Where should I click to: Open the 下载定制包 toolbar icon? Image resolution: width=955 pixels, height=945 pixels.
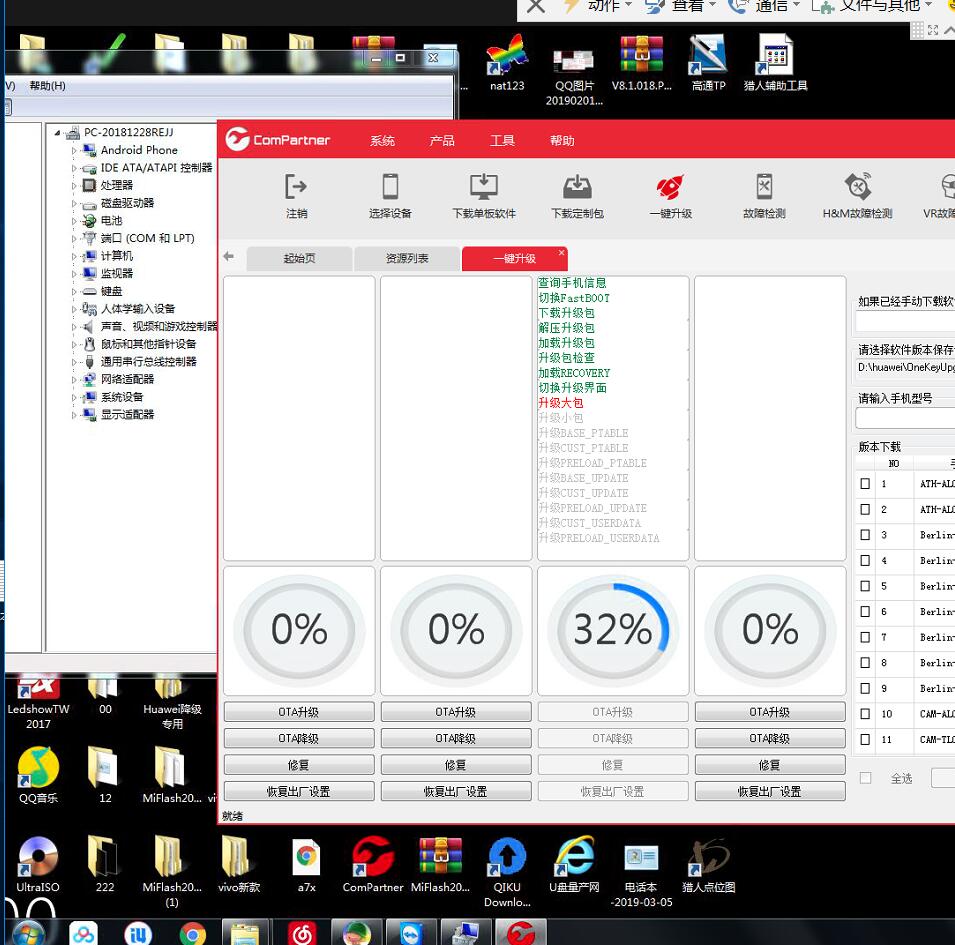click(577, 187)
